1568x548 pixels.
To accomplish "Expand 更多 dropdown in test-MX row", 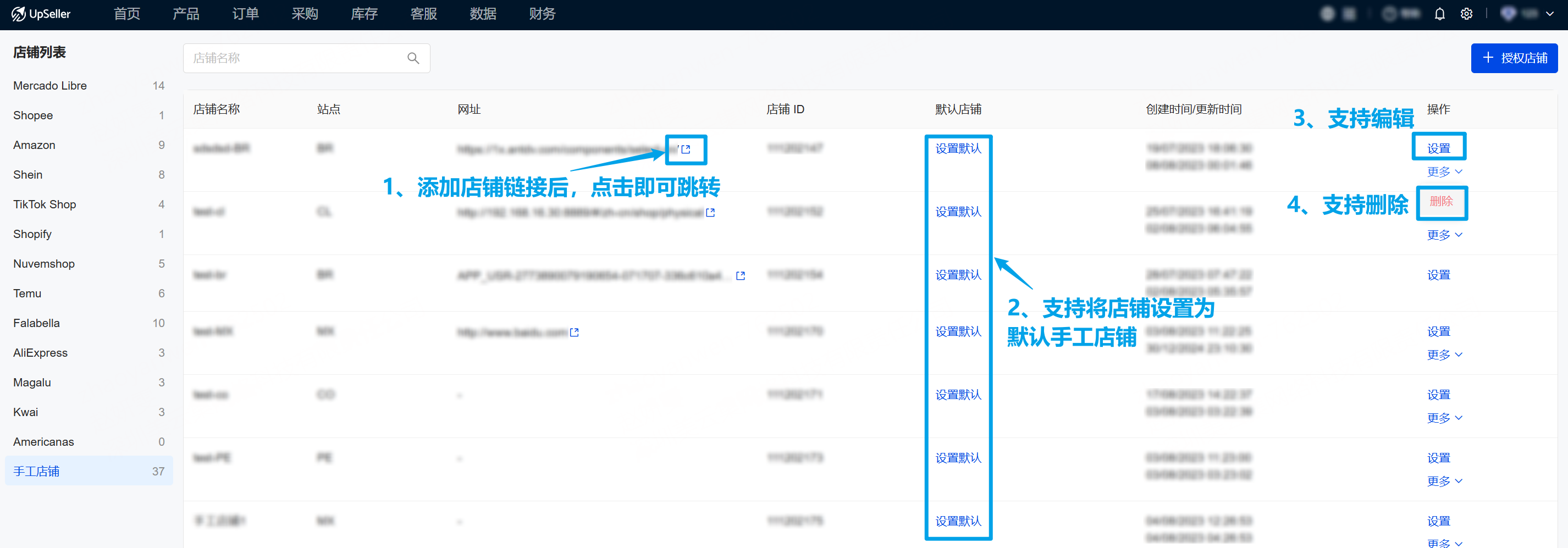I will (1444, 355).
